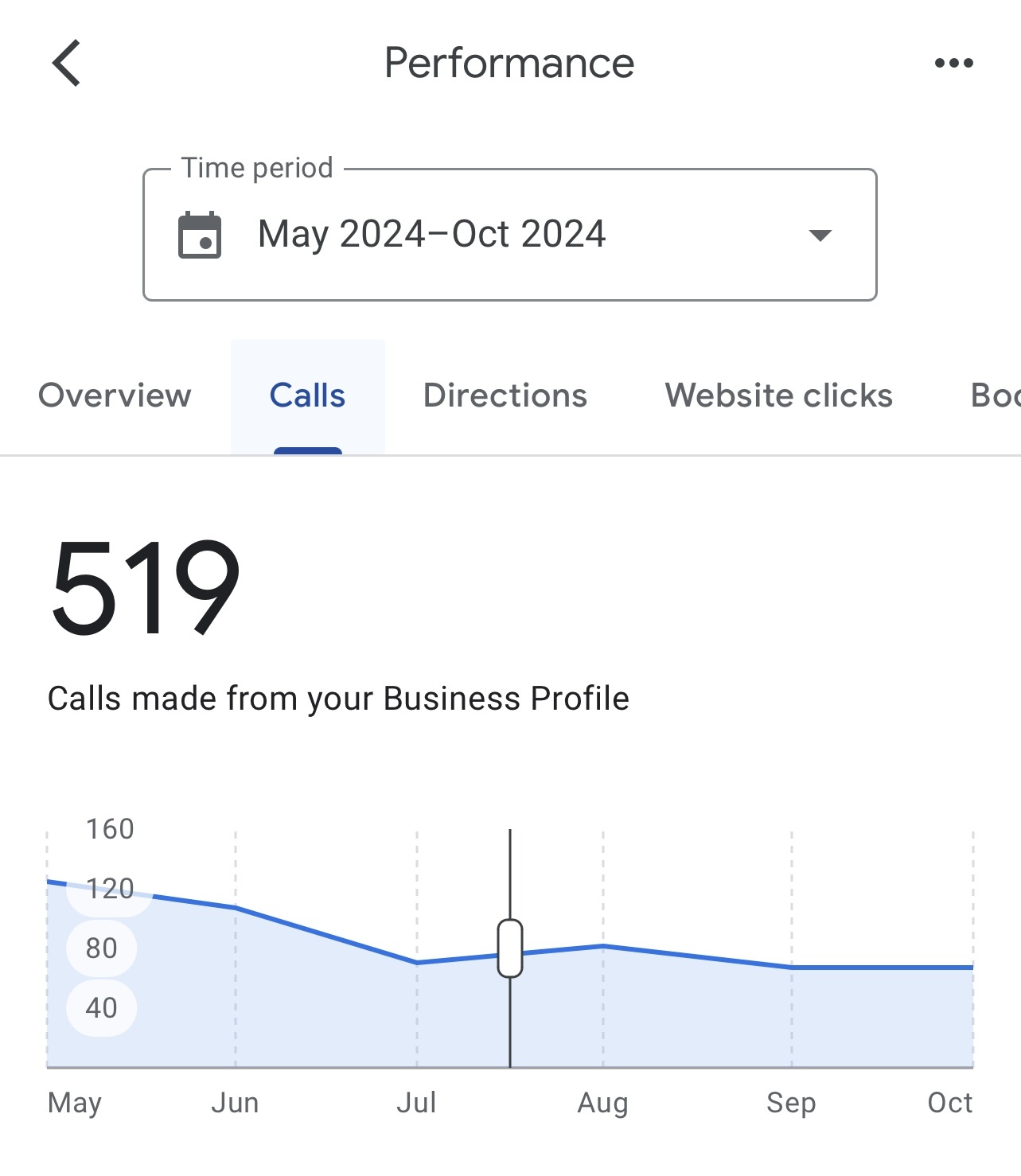The image size is (1021, 1176).
Task: Open the partially visible Bookings tab
Action: pyautogui.click(x=996, y=395)
